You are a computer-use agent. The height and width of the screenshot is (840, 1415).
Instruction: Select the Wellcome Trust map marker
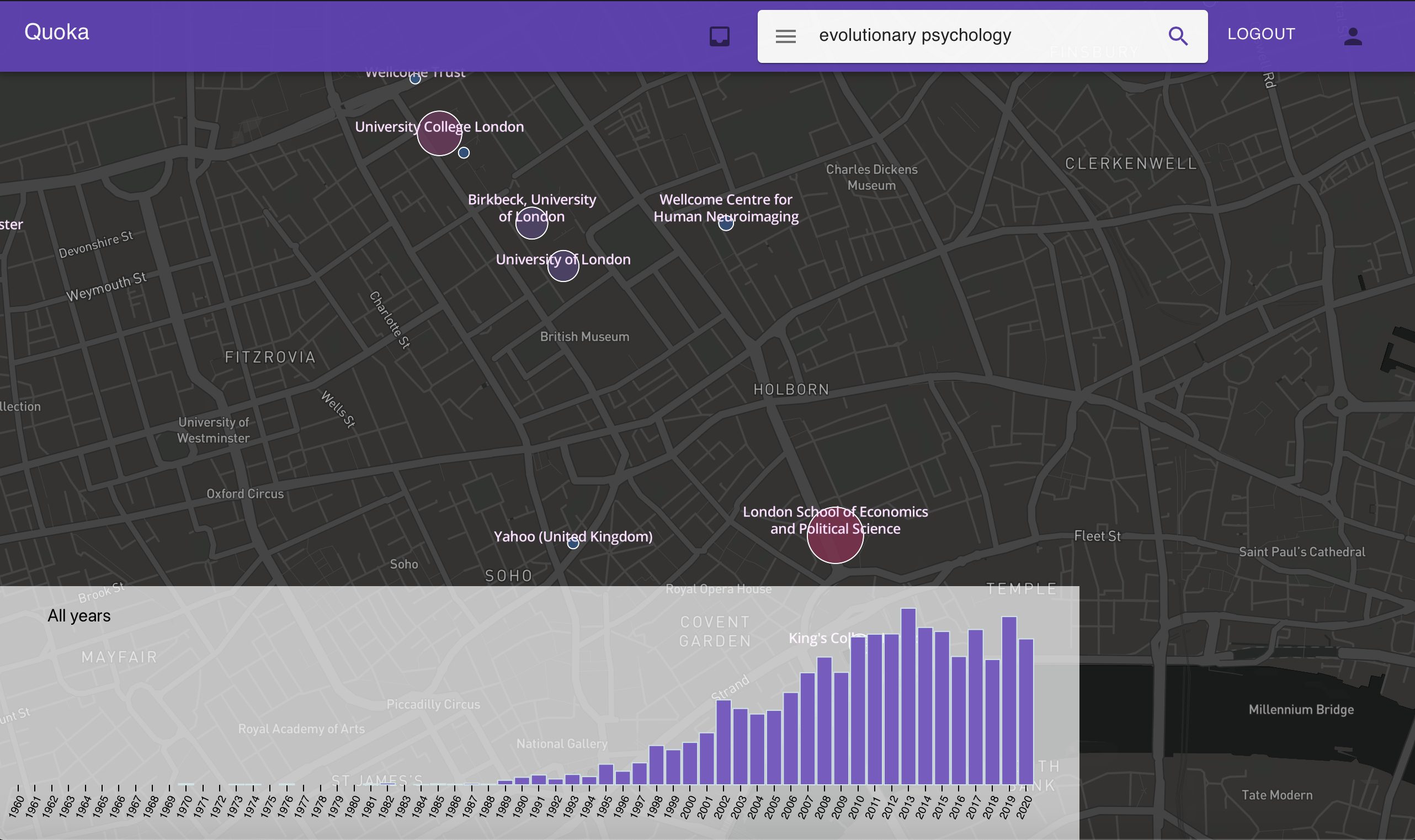(415, 79)
